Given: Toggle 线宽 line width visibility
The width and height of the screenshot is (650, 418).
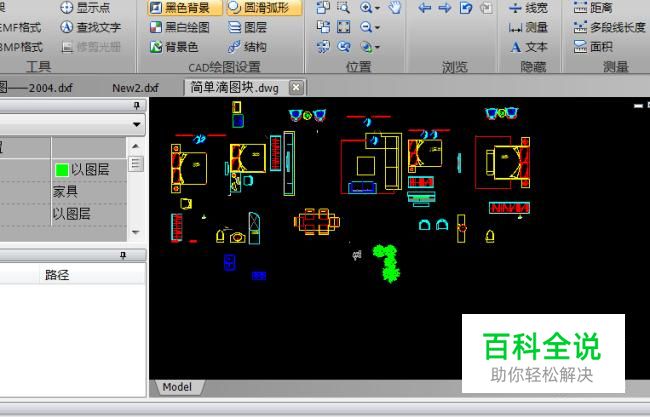Looking at the screenshot, I should (528, 7).
